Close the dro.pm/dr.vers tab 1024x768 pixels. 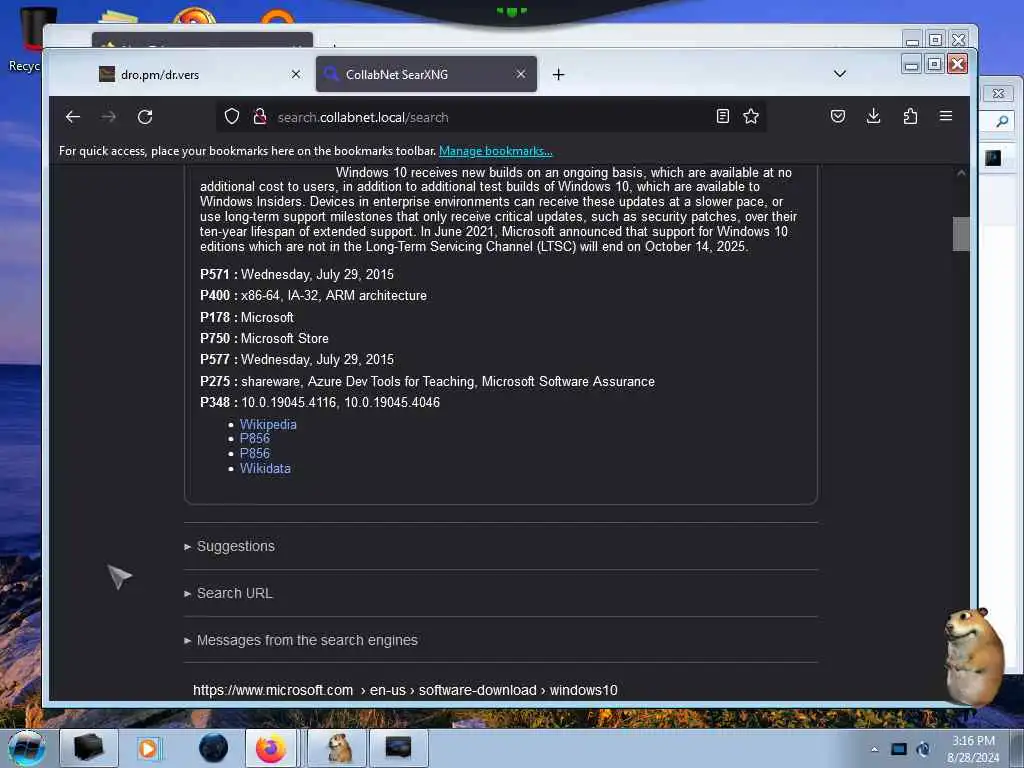coord(296,74)
